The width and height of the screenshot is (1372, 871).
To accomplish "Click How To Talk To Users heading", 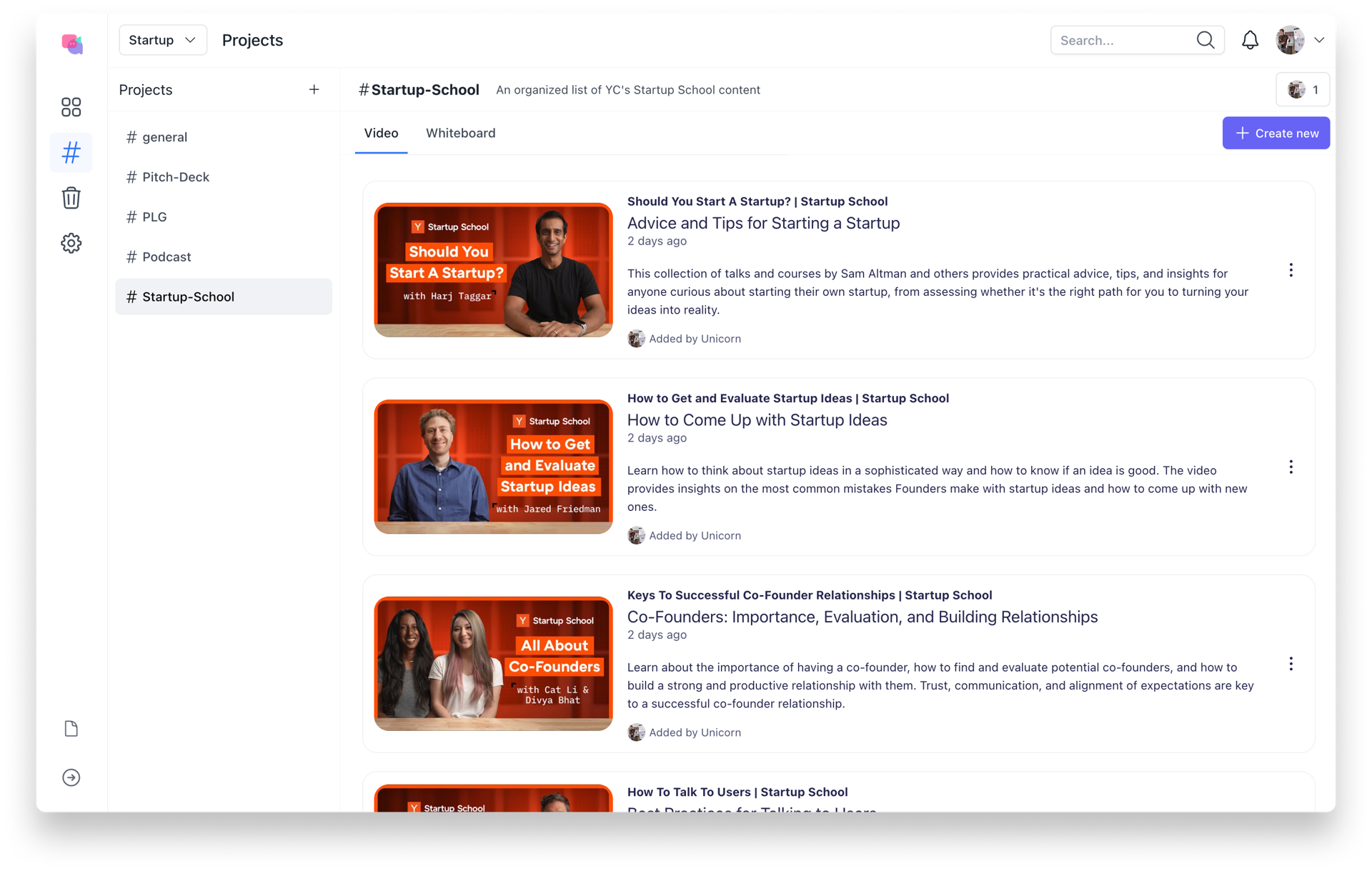I will (737, 792).
